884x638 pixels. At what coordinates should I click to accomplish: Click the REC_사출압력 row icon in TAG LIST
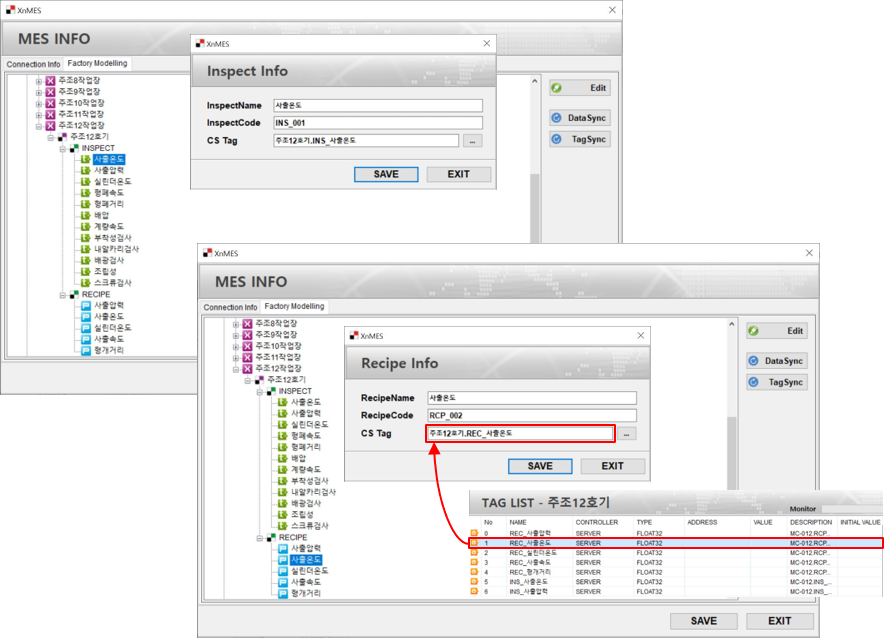(x=475, y=533)
